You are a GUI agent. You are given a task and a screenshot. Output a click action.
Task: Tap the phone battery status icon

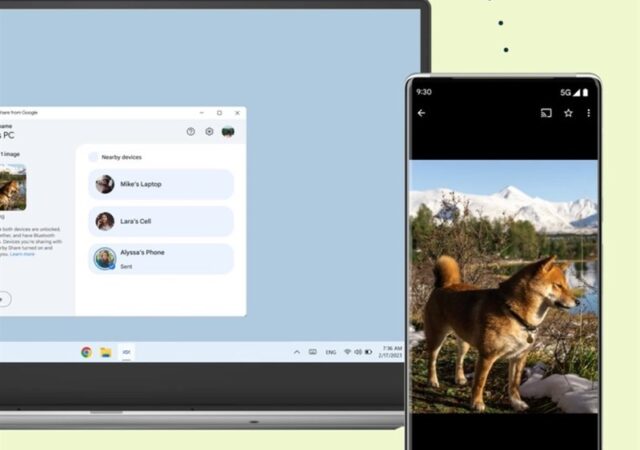585,93
